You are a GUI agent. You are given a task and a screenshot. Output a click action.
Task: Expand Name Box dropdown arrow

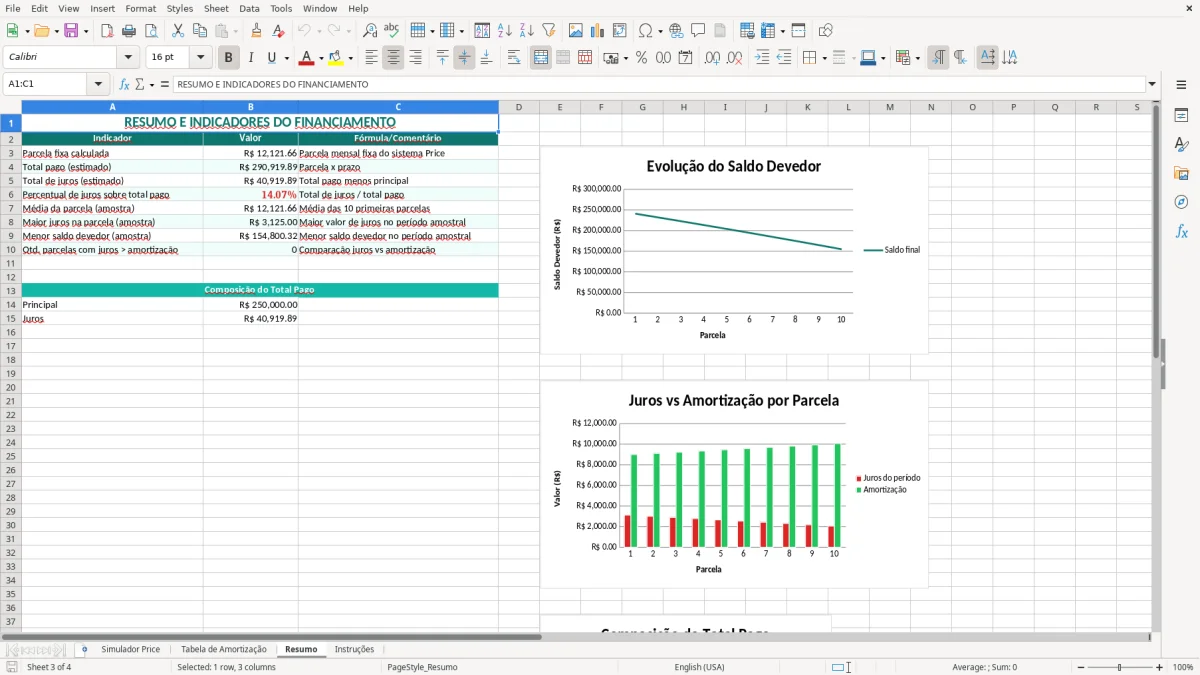click(x=98, y=84)
